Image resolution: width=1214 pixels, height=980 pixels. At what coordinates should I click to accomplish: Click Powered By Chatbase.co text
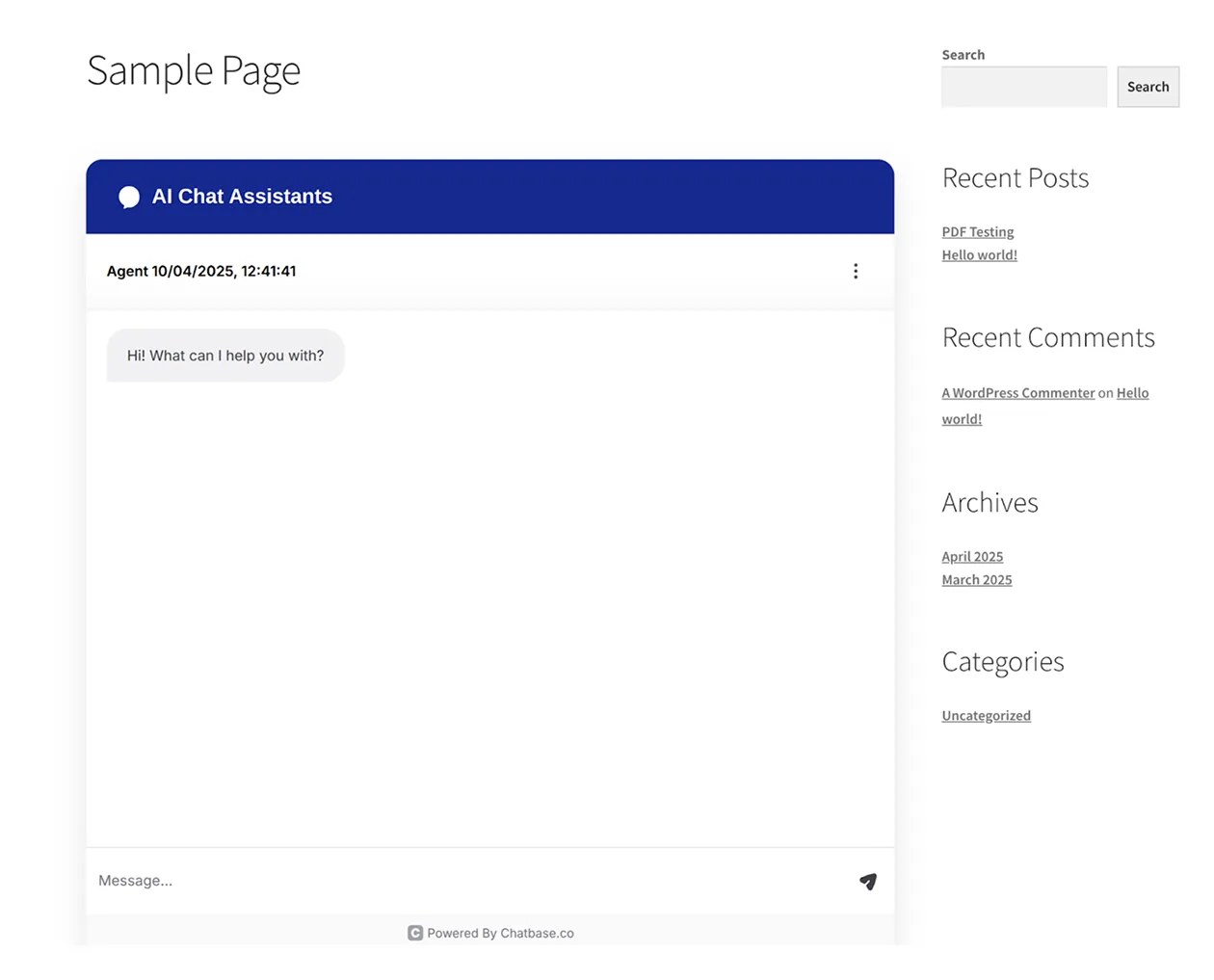coord(500,933)
